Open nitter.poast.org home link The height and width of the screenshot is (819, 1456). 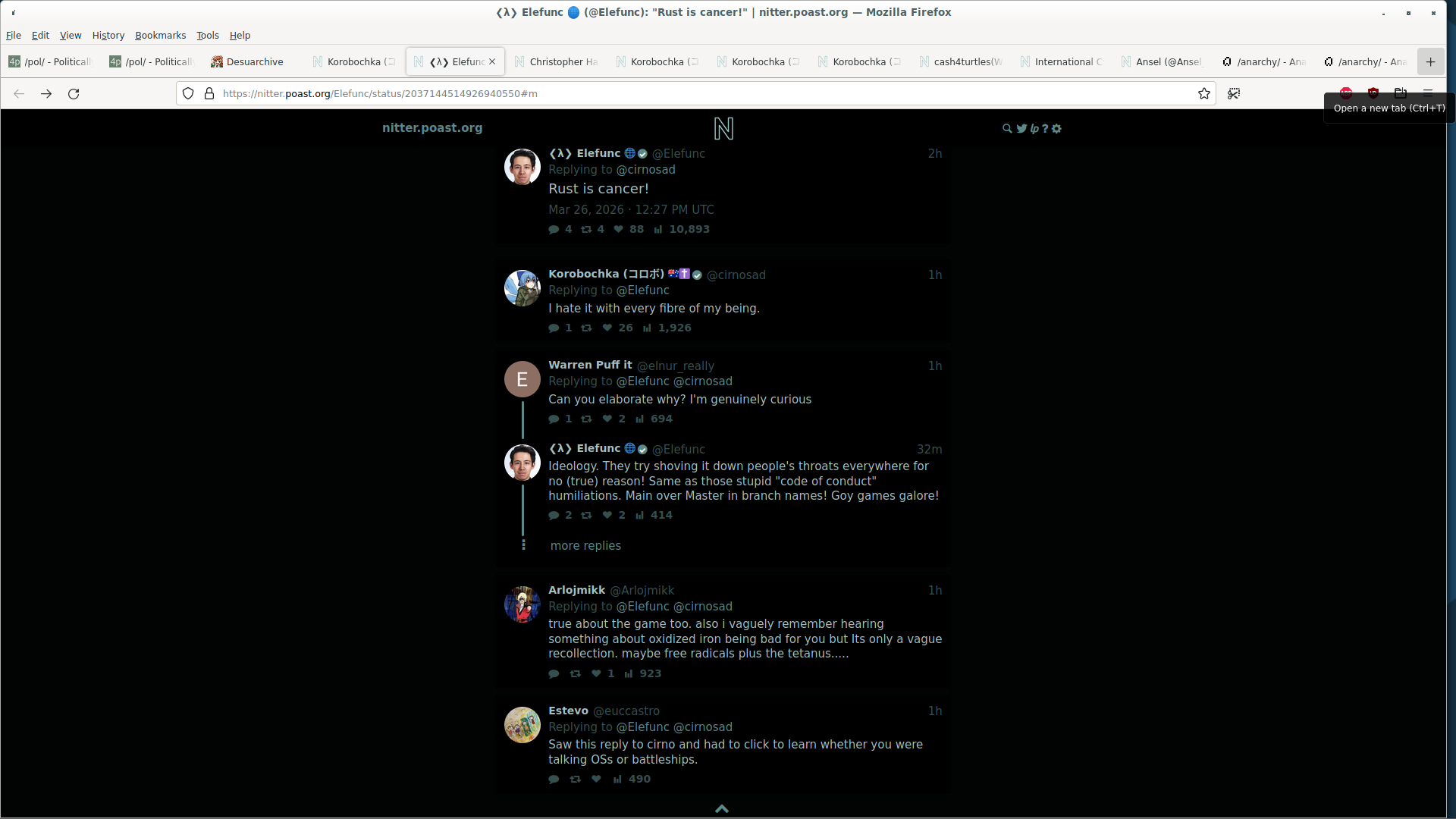click(432, 128)
